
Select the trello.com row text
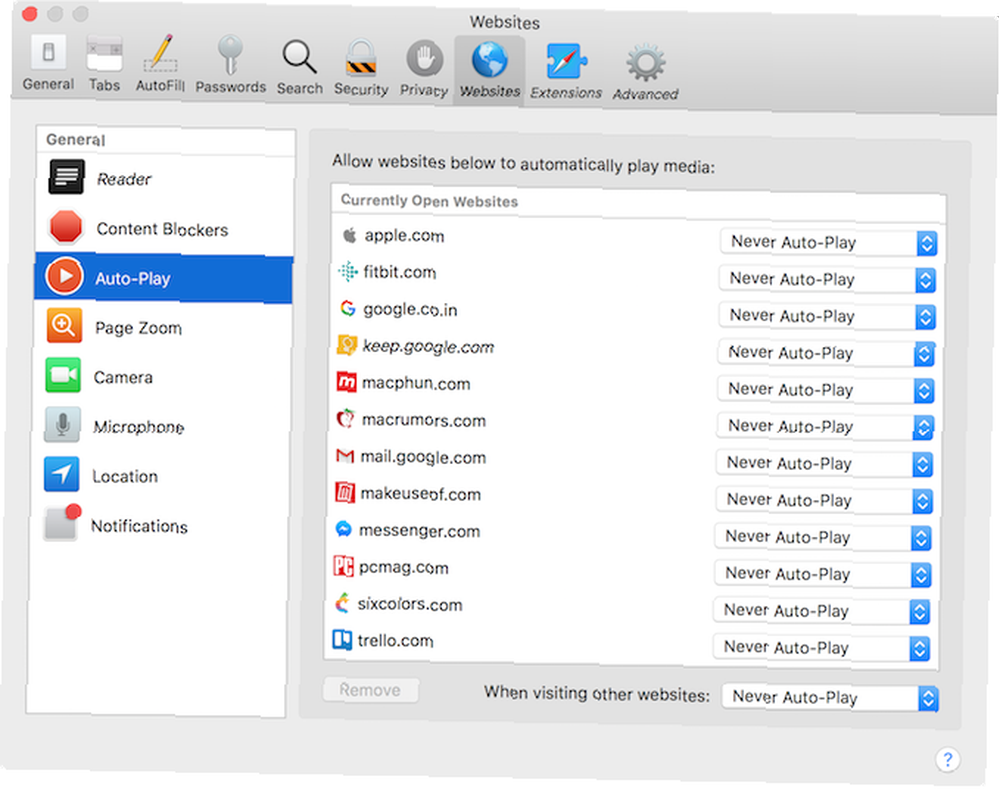point(395,640)
